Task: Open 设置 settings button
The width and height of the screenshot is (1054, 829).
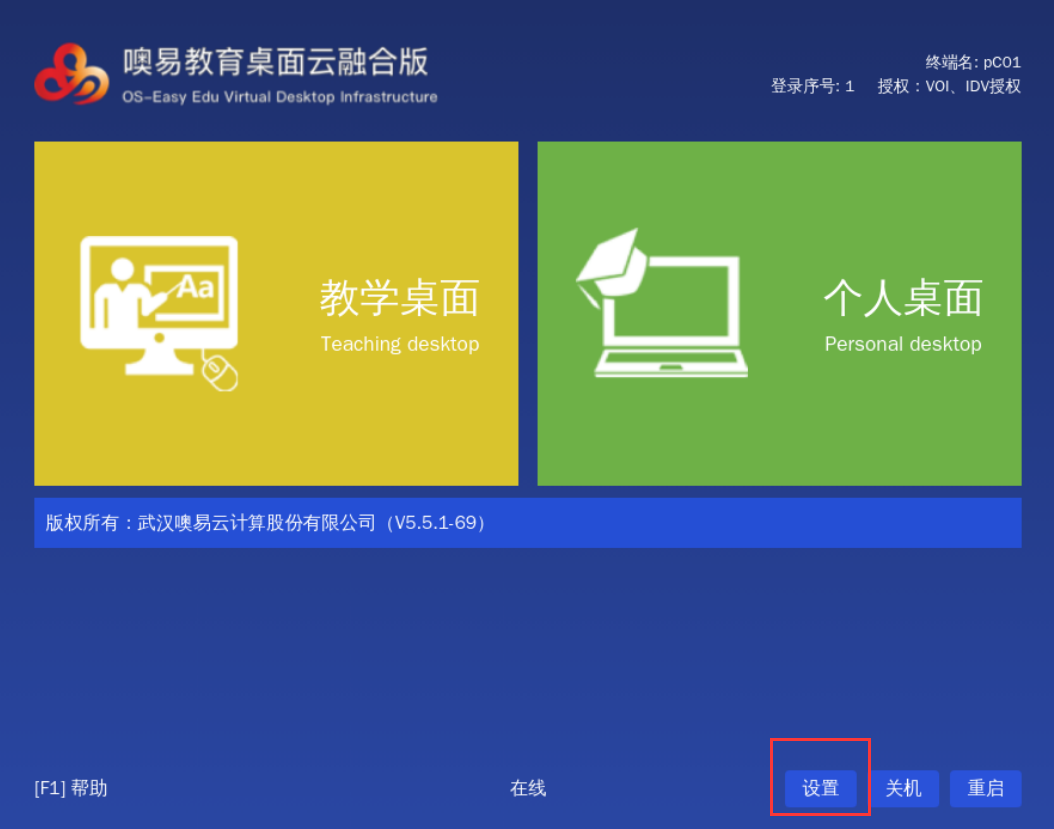Action: click(820, 788)
